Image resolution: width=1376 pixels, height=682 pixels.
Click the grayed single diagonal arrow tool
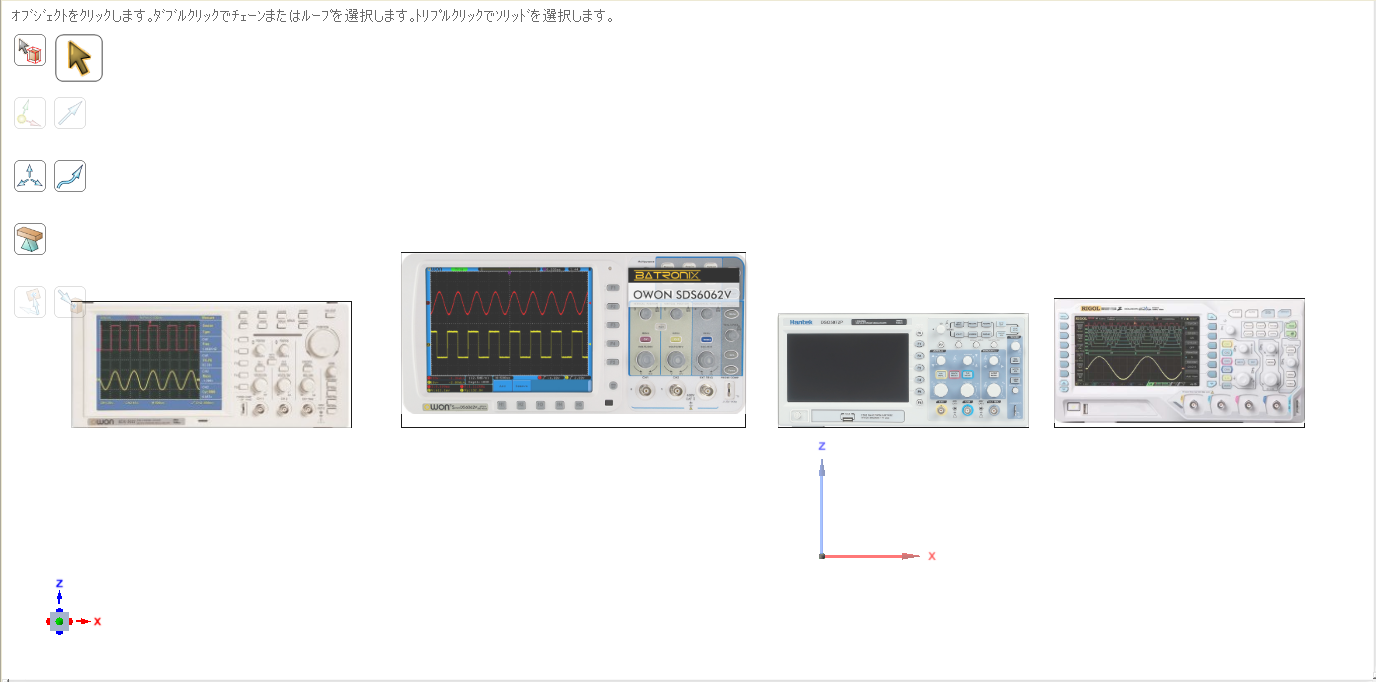(x=70, y=113)
